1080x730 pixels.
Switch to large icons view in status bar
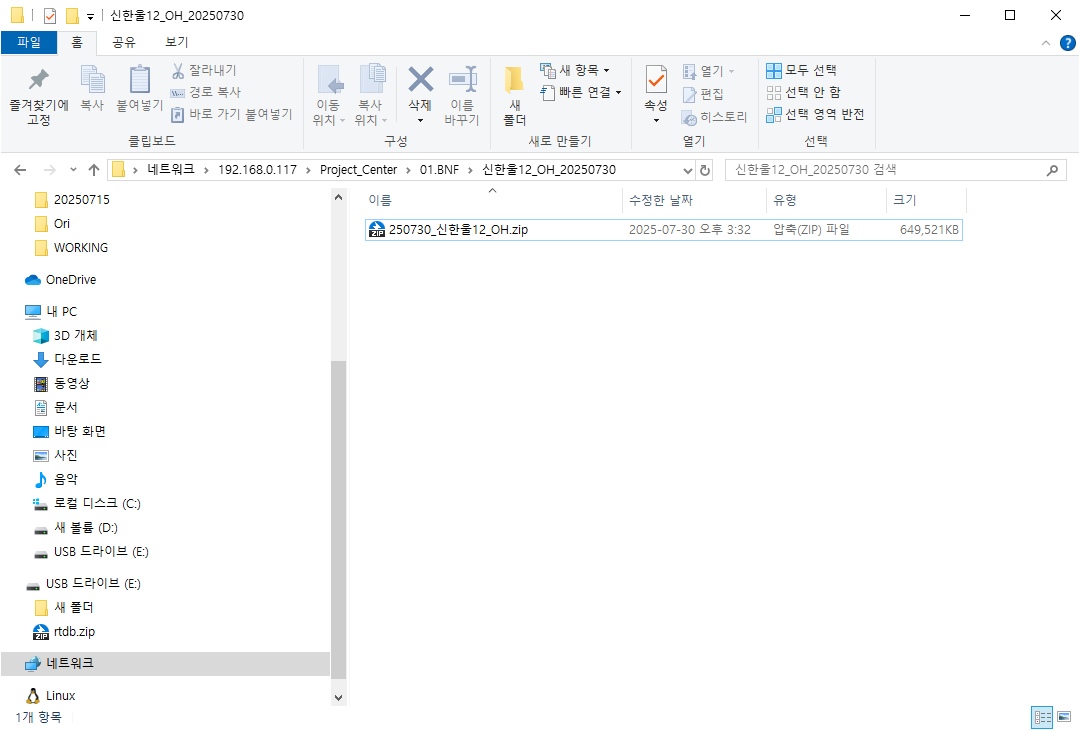(x=1063, y=717)
